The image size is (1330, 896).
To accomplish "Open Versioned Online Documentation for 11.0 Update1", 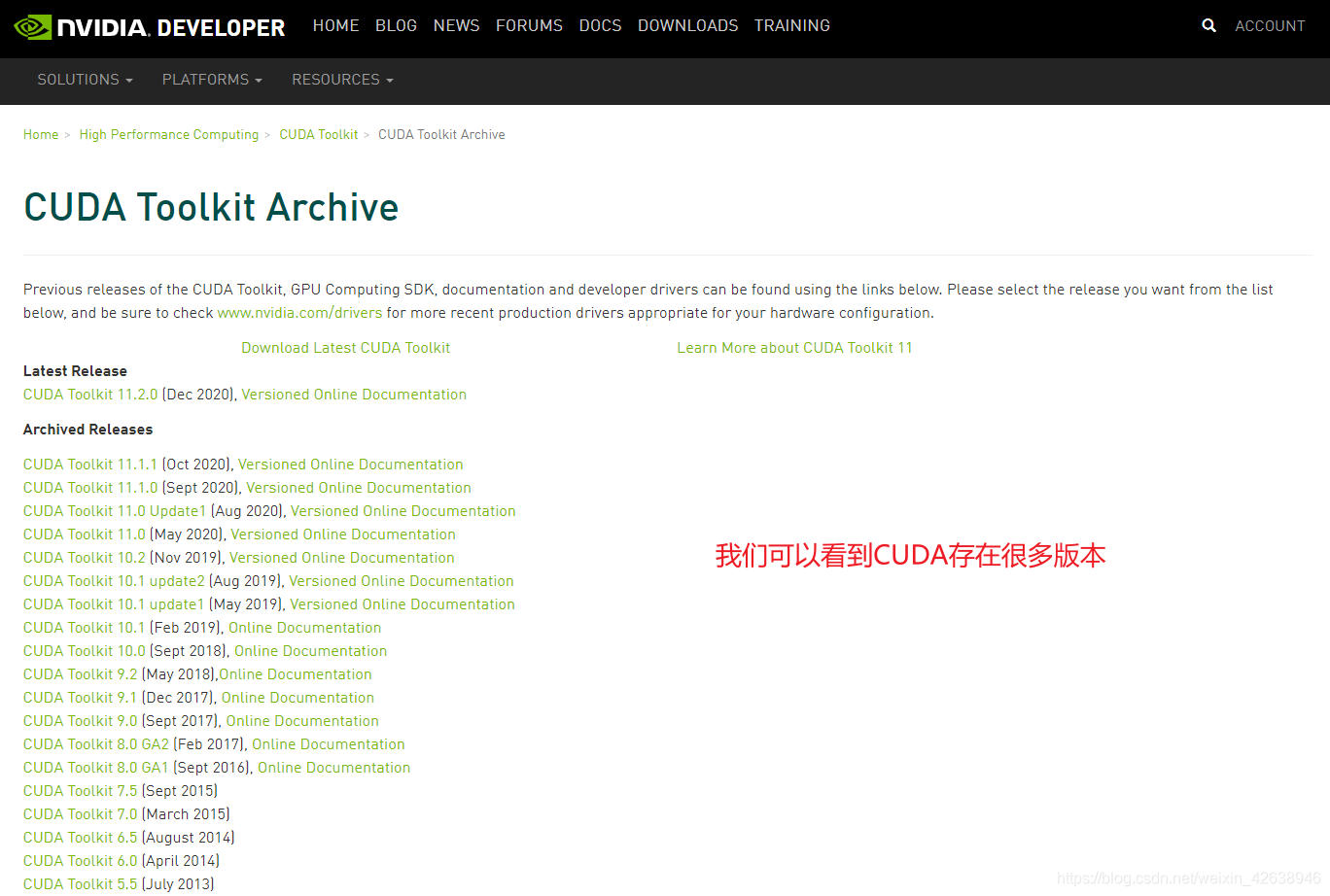I will pos(403,511).
